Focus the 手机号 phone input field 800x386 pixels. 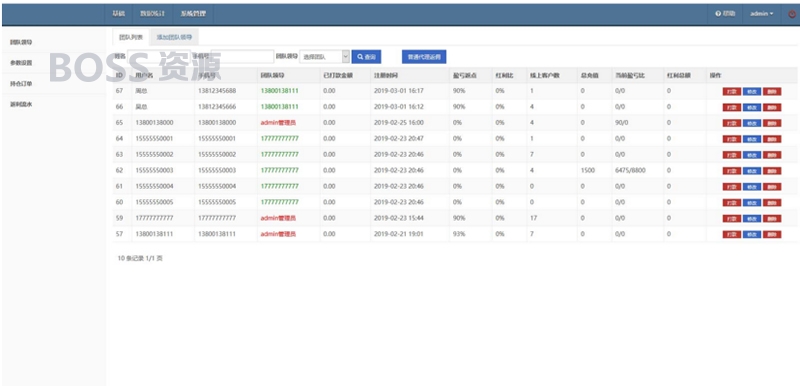242,57
